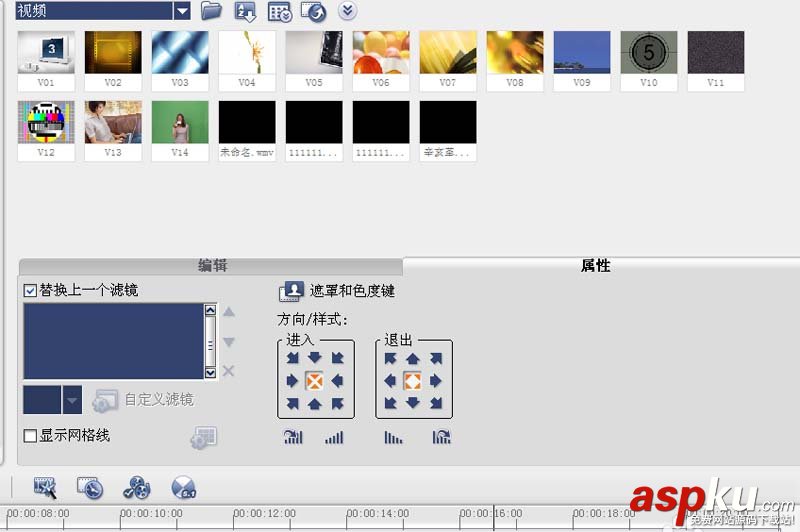Open the load video folder icon
800x532 pixels.
coord(211,11)
